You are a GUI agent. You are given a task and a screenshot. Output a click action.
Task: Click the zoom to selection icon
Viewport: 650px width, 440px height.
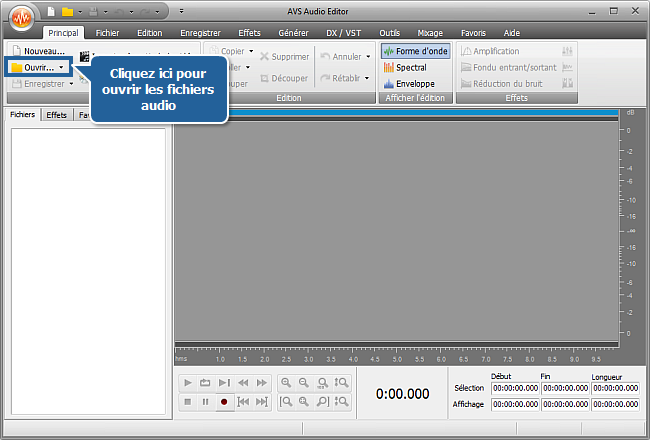click(x=304, y=401)
